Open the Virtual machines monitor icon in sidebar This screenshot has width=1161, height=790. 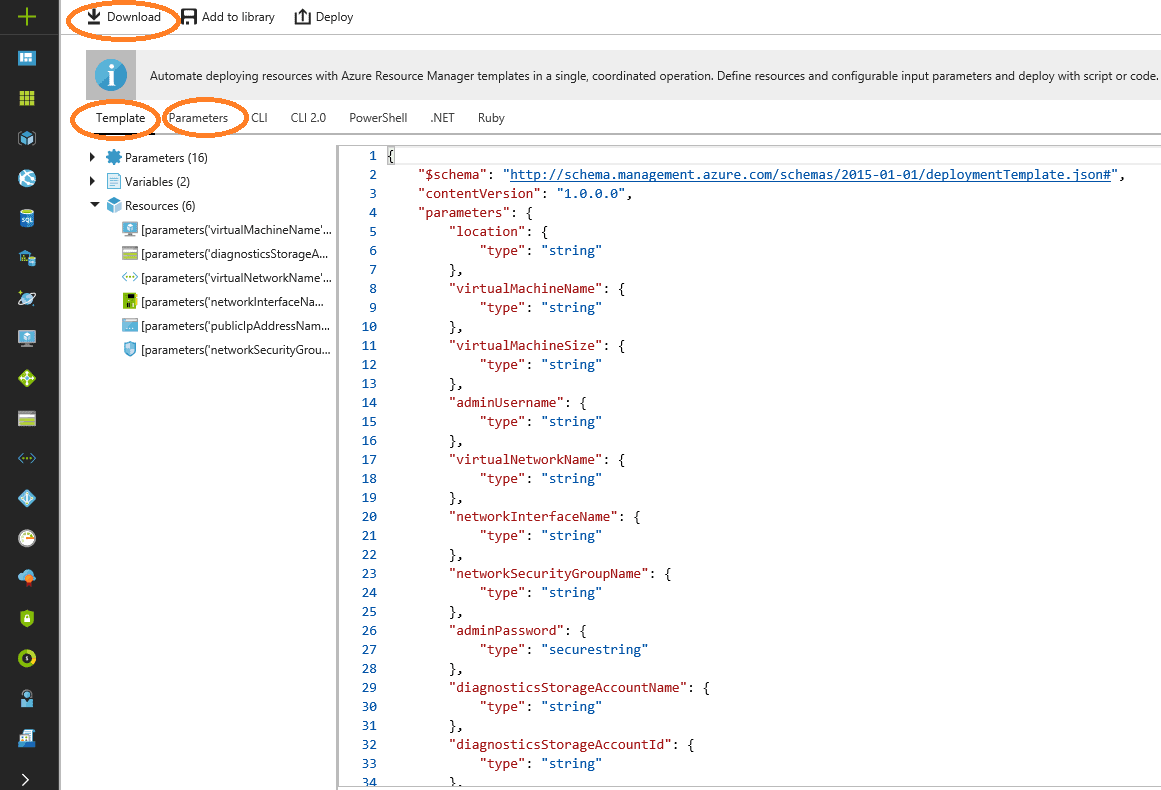(x=27, y=338)
